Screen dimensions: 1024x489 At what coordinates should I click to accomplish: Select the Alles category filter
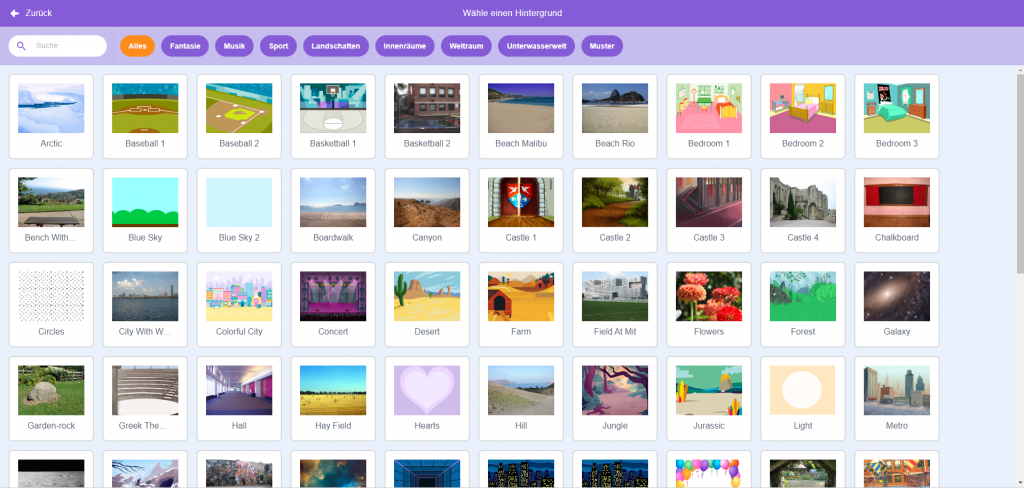137,46
